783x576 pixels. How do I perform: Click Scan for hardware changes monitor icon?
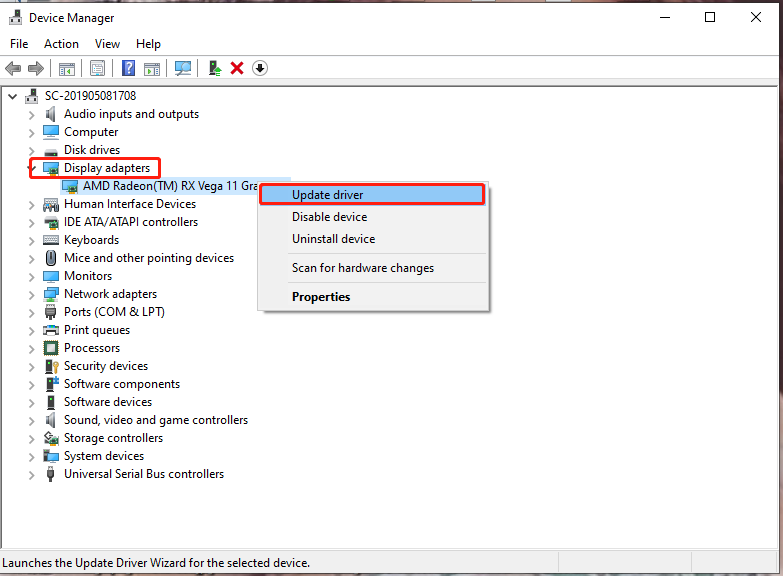[x=183, y=68]
